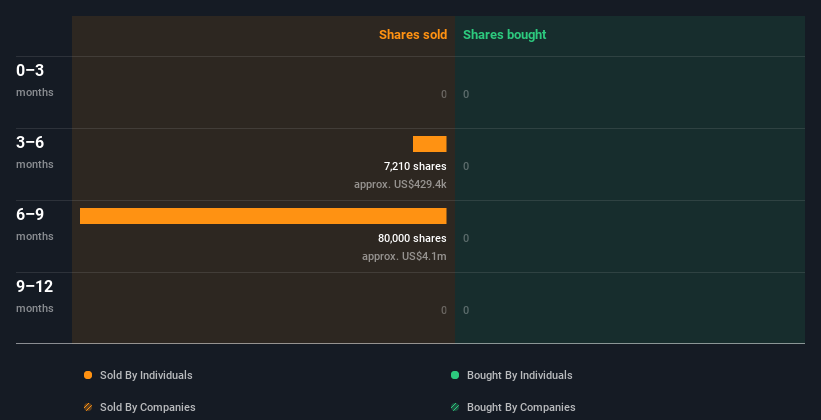Select the 'Bought By Companies' legend label
The image size is (821, 420).
(521, 407)
